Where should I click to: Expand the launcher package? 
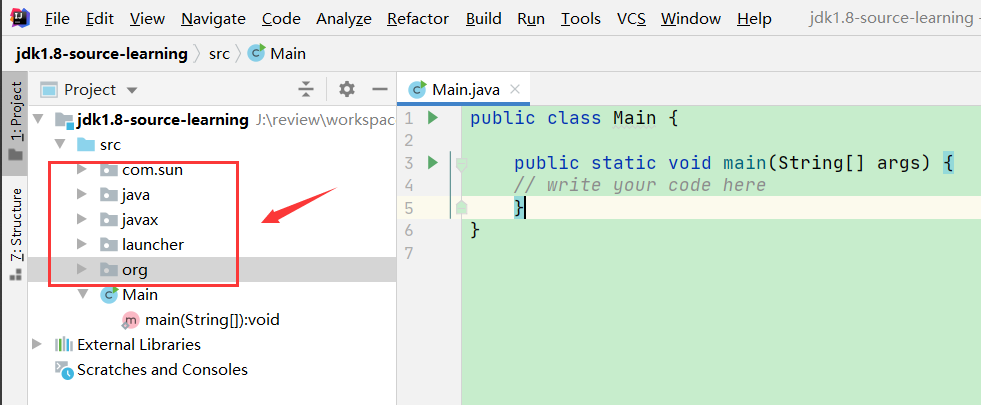tap(81, 244)
